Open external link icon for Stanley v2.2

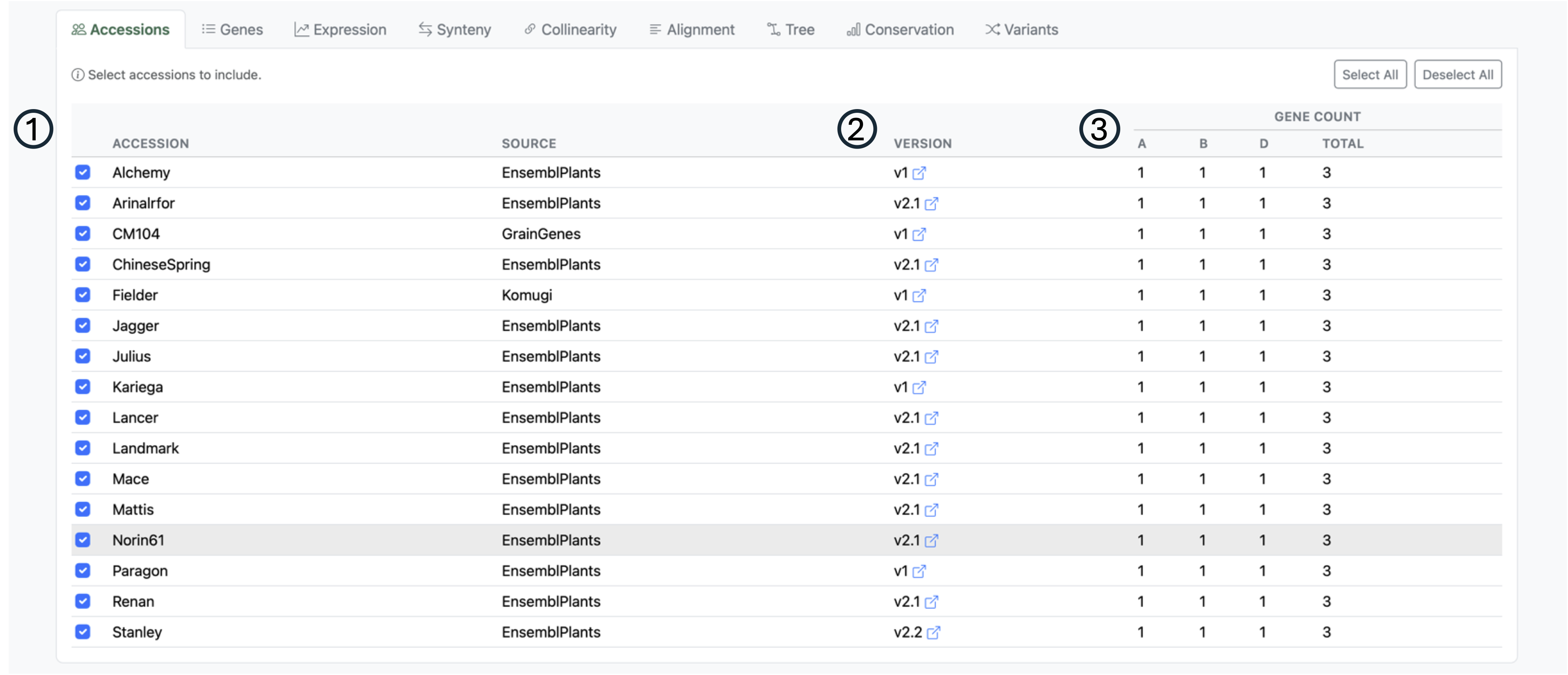[933, 633]
